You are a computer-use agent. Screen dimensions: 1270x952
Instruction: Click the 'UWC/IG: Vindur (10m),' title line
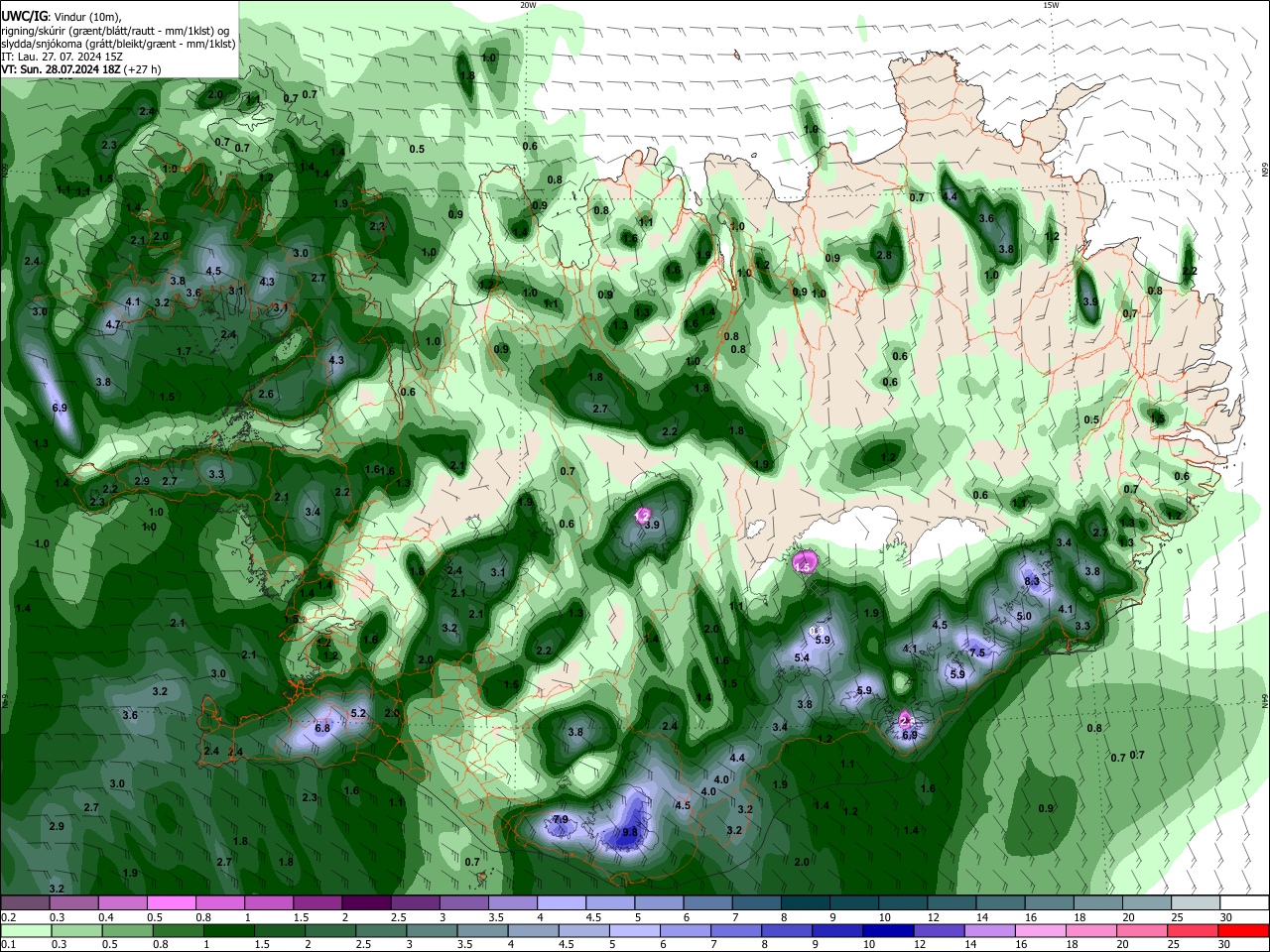pos(62,16)
